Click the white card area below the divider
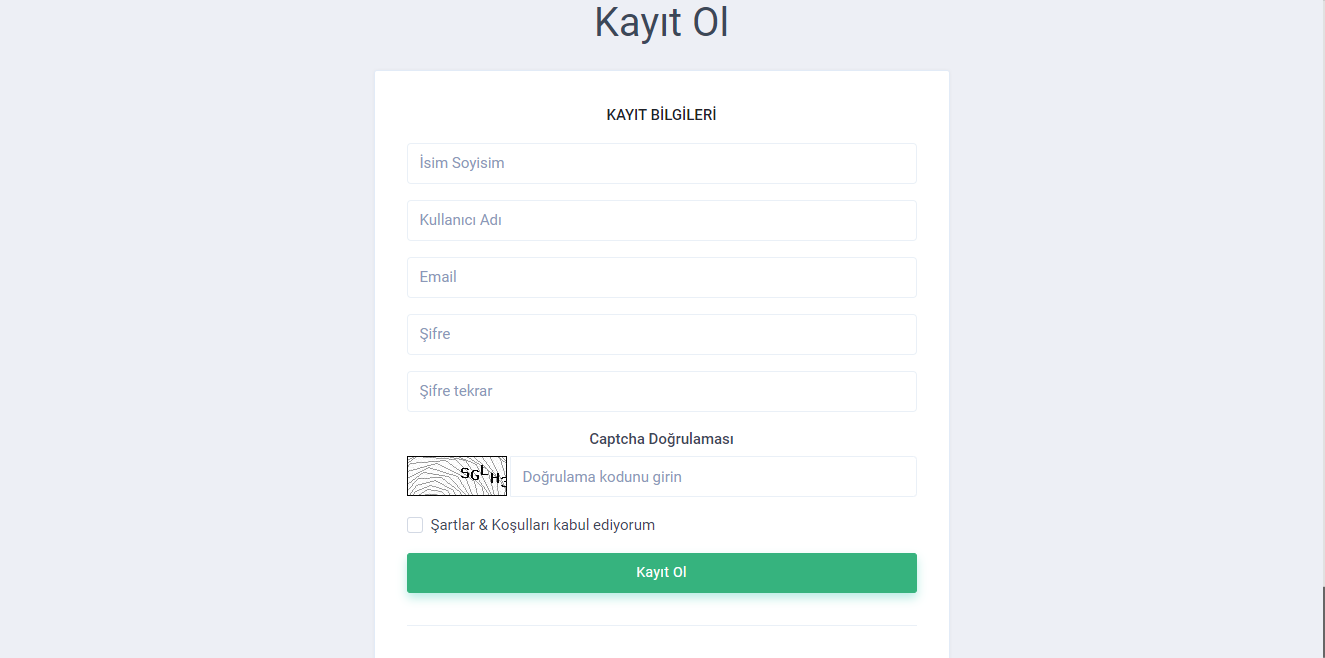 pos(661,643)
